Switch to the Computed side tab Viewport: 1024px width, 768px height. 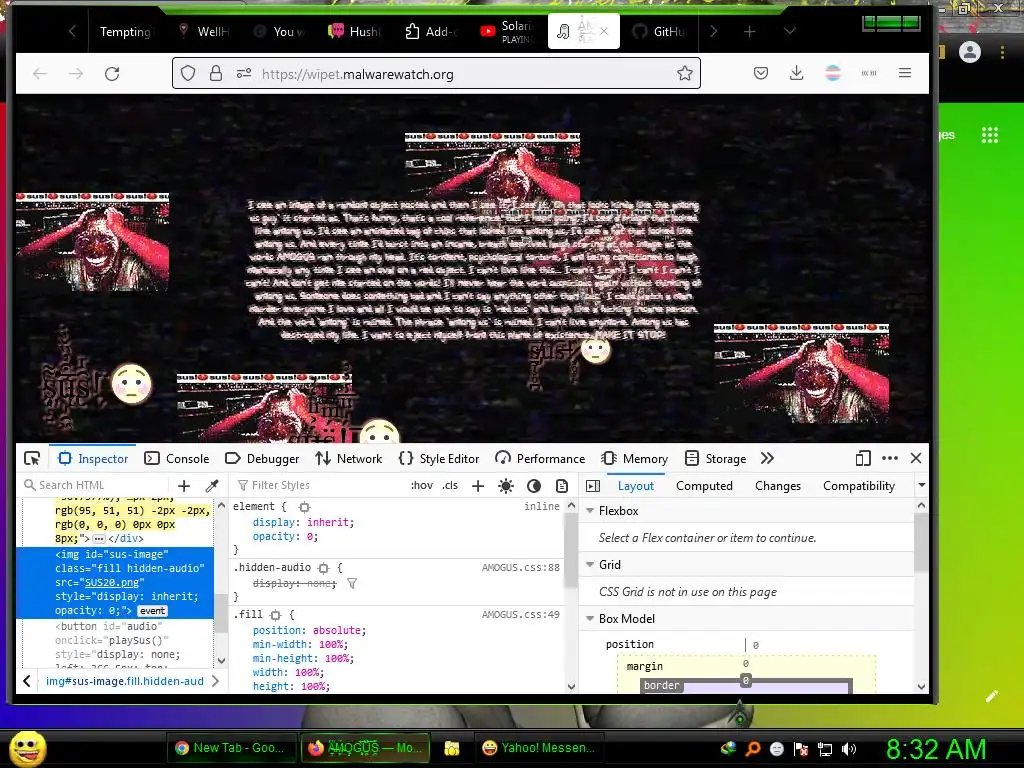704,486
